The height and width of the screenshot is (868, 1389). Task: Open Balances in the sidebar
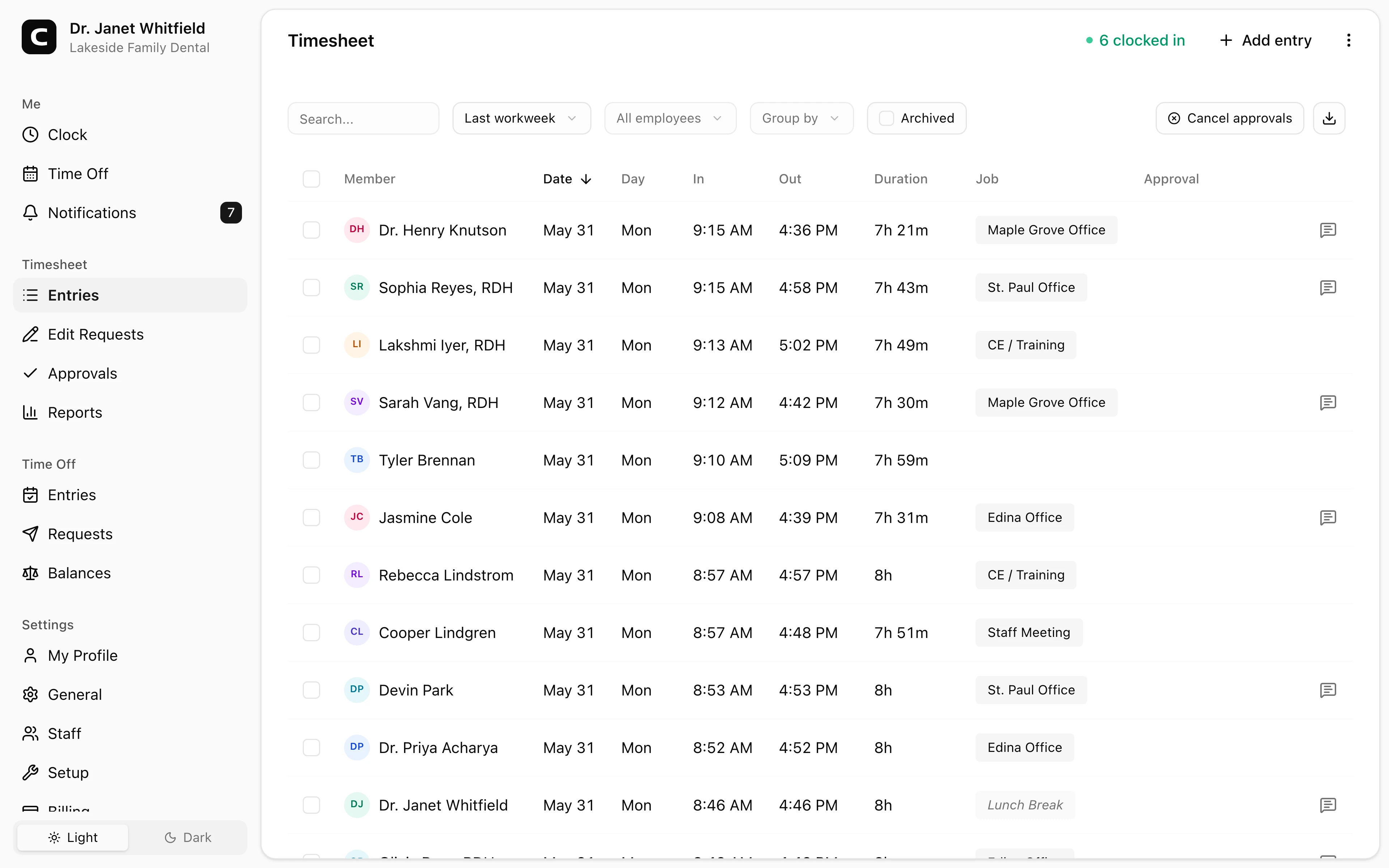point(130,573)
